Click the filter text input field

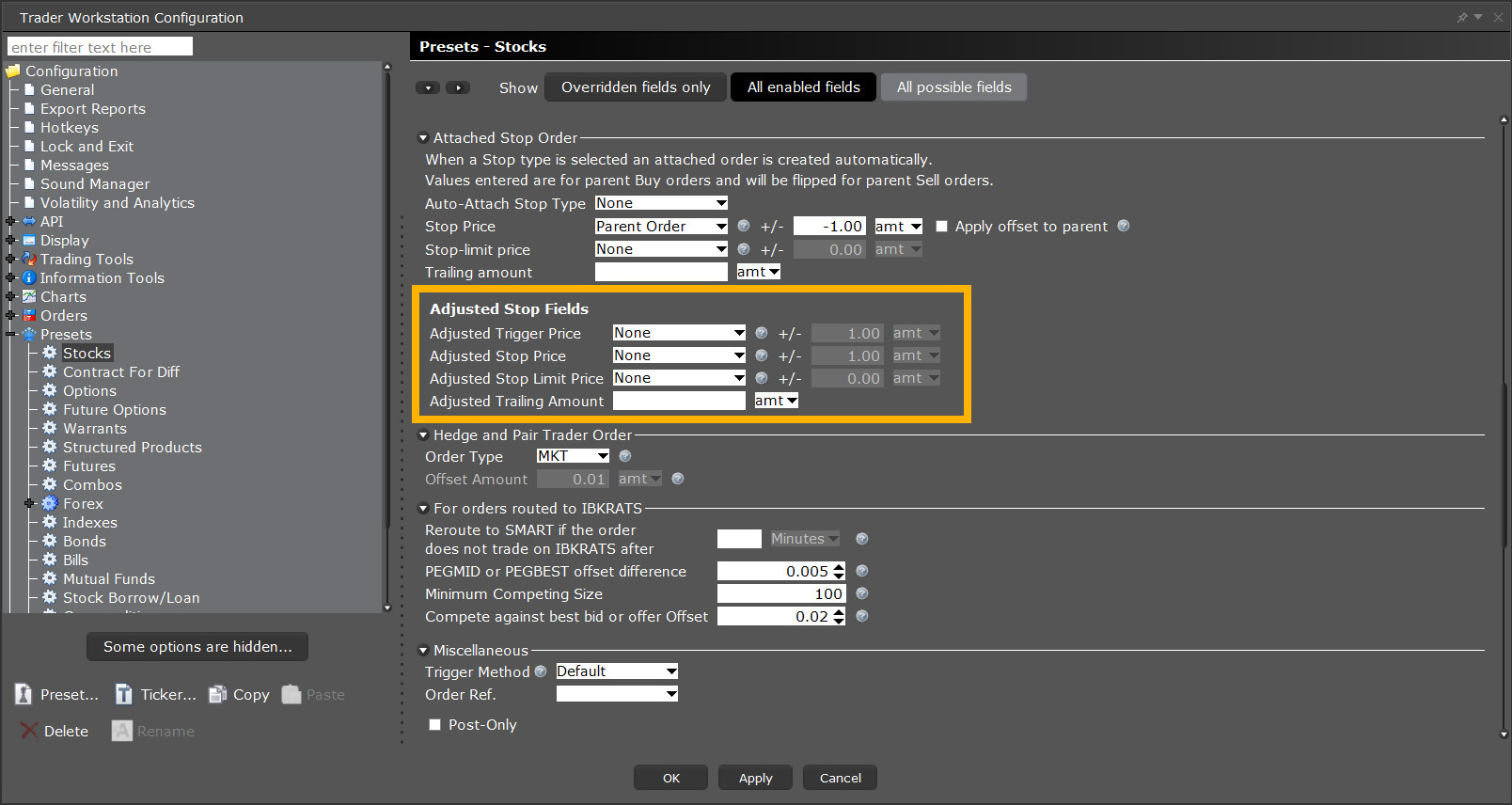tap(100, 47)
